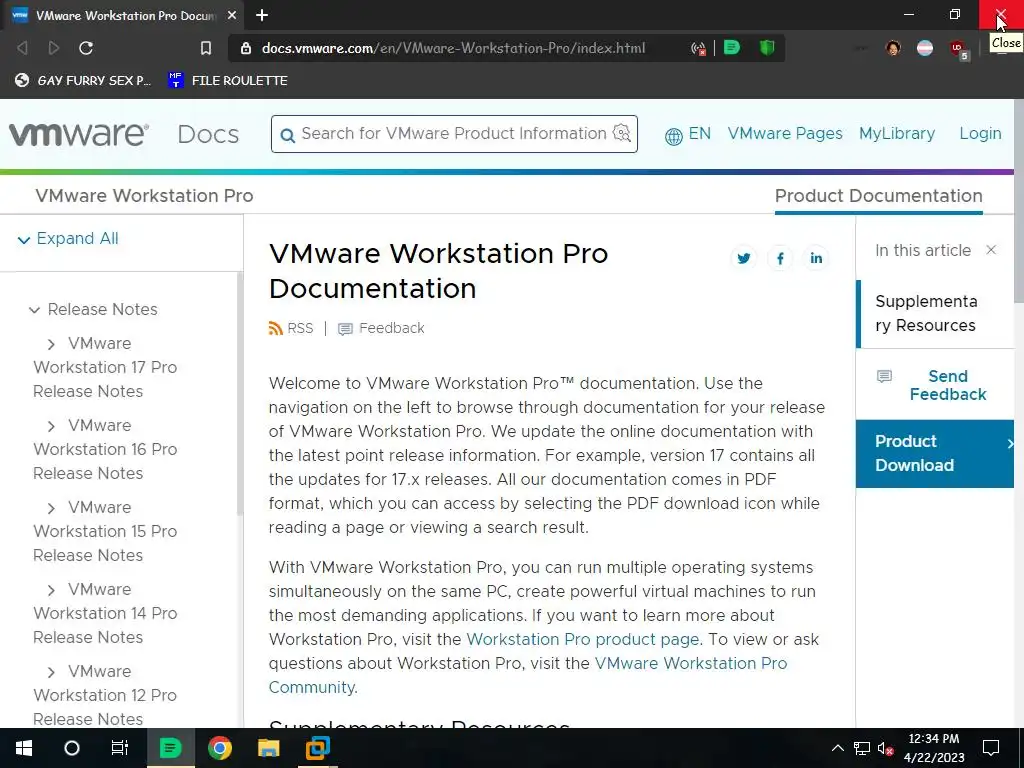The image size is (1024, 768).
Task: Click the advanced search gear icon
Action: 622,133
